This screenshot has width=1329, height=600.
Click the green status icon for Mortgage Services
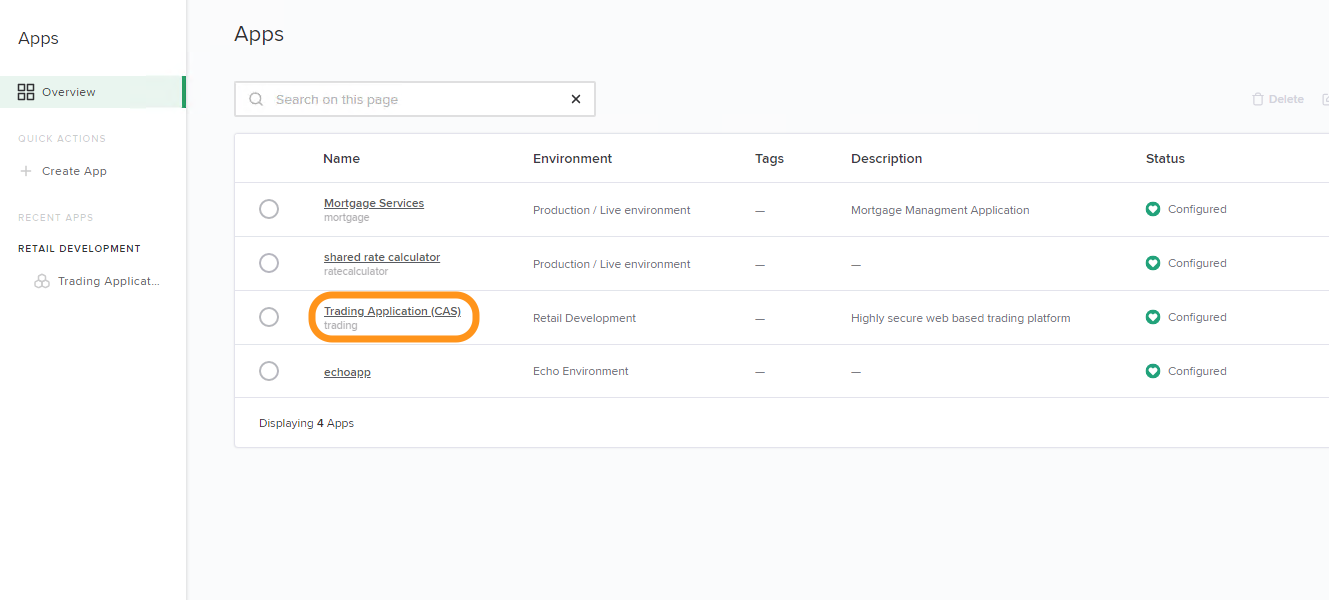pos(1153,209)
